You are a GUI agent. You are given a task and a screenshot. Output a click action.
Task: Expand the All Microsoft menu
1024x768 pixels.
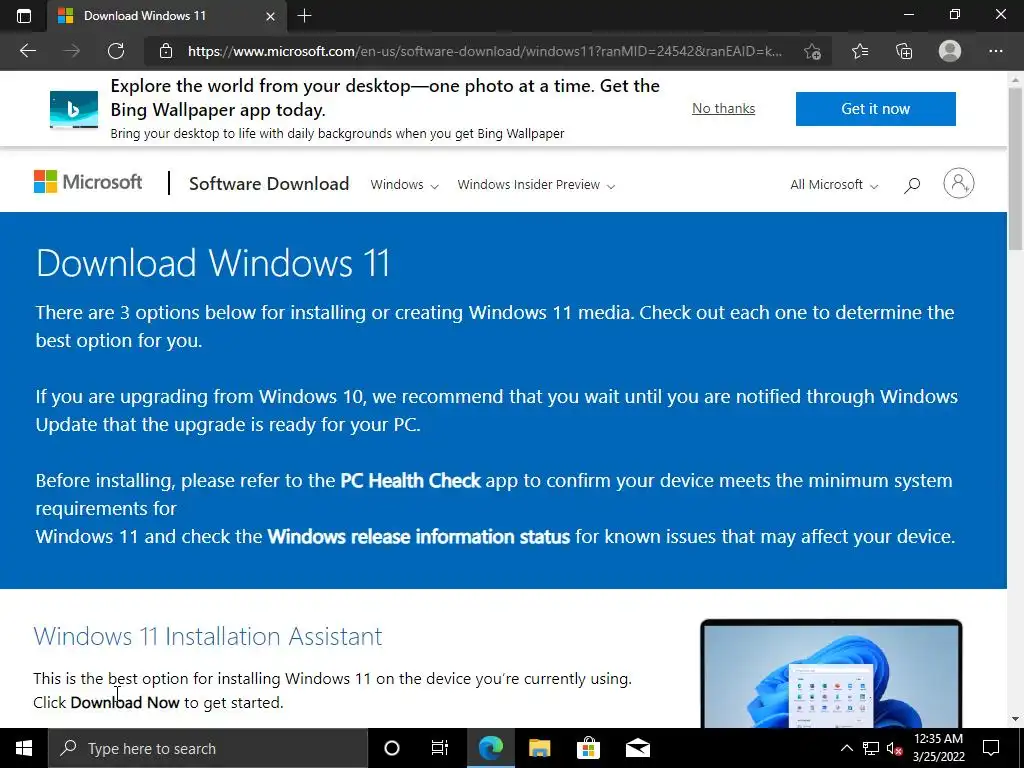tap(834, 185)
